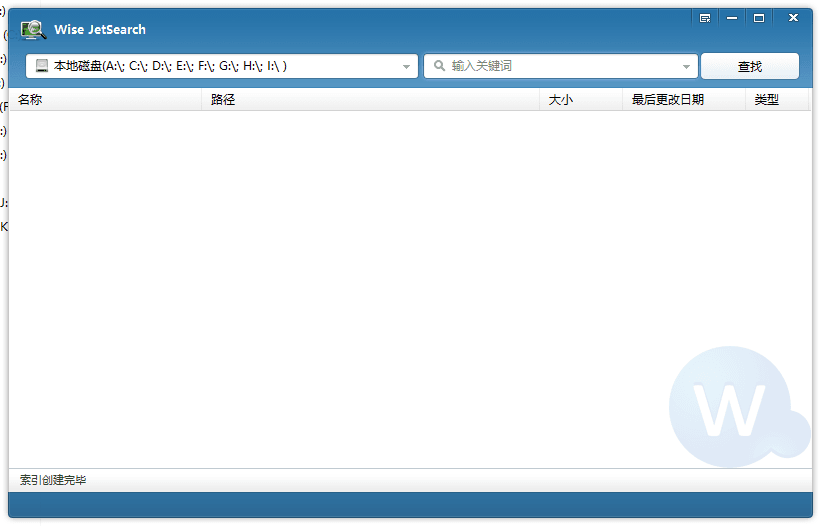Minimize the Wise JetSearch window
Image resolution: width=821 pixels, height=526 pixels.
click(x=732, y=18)
